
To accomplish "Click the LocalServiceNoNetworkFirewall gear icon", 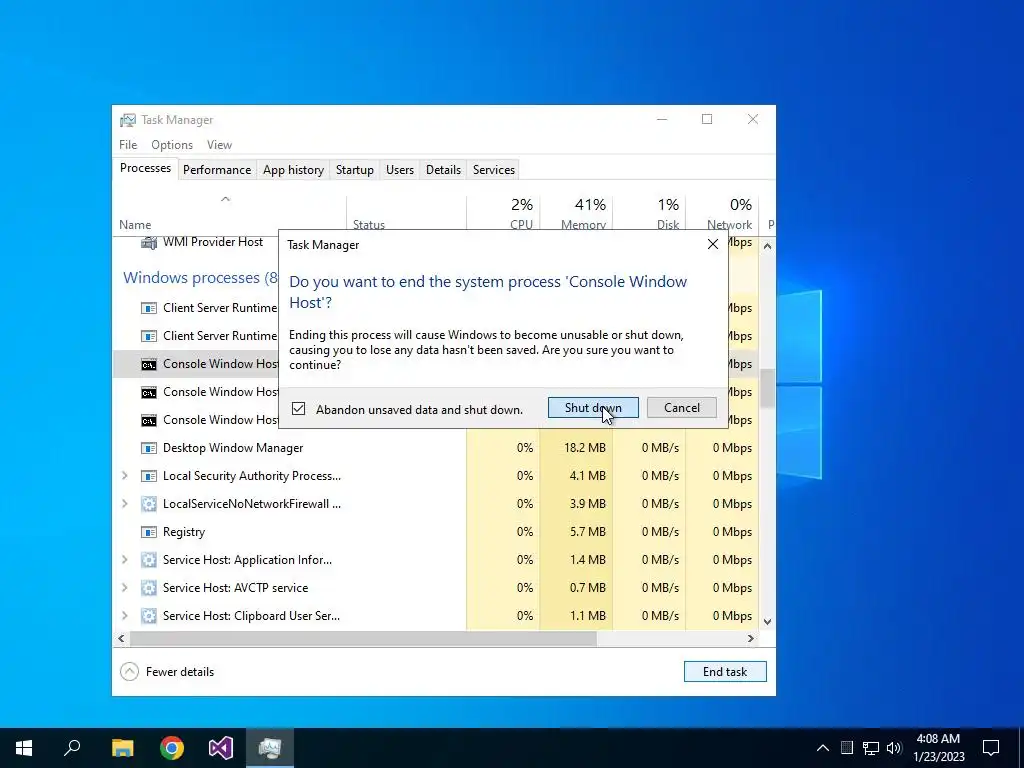I will [x=149, y=504].
